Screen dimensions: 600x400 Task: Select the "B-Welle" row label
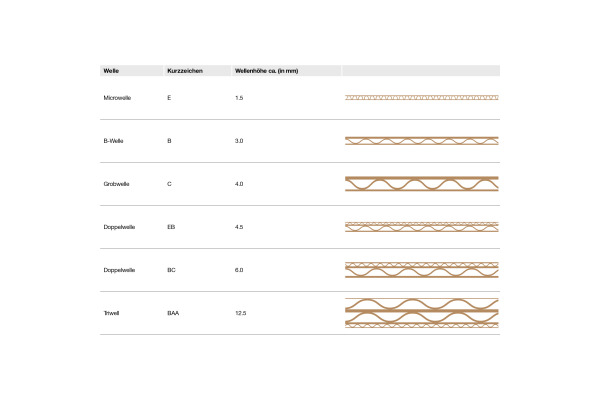point(113,141)
